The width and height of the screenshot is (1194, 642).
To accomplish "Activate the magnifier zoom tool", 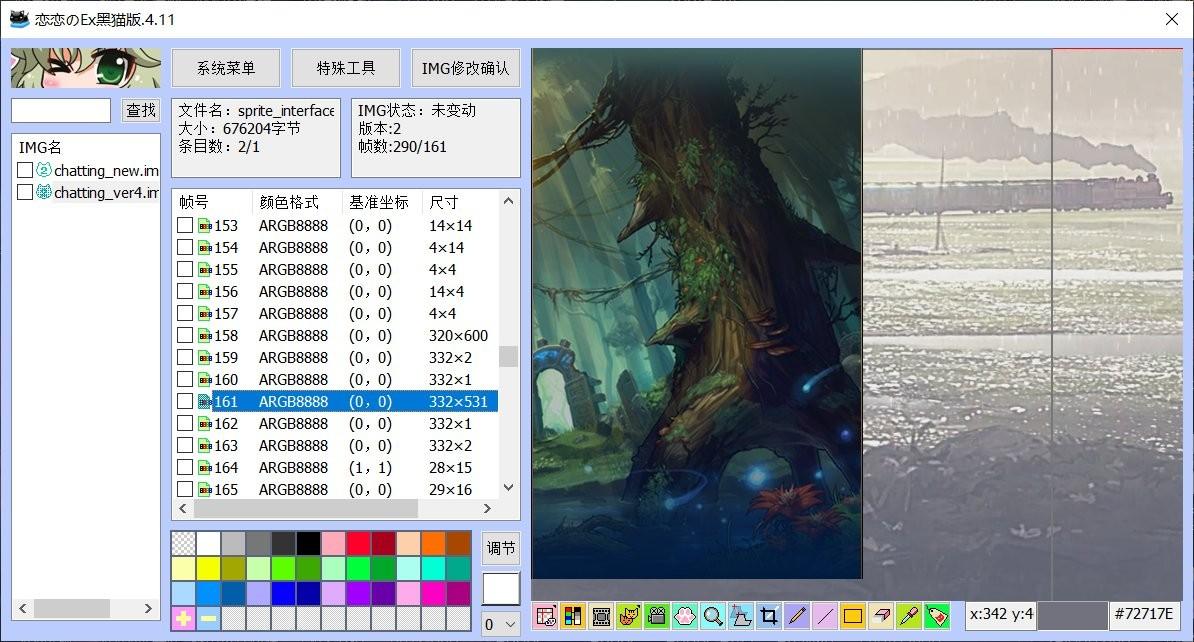I will click(713, 616).
